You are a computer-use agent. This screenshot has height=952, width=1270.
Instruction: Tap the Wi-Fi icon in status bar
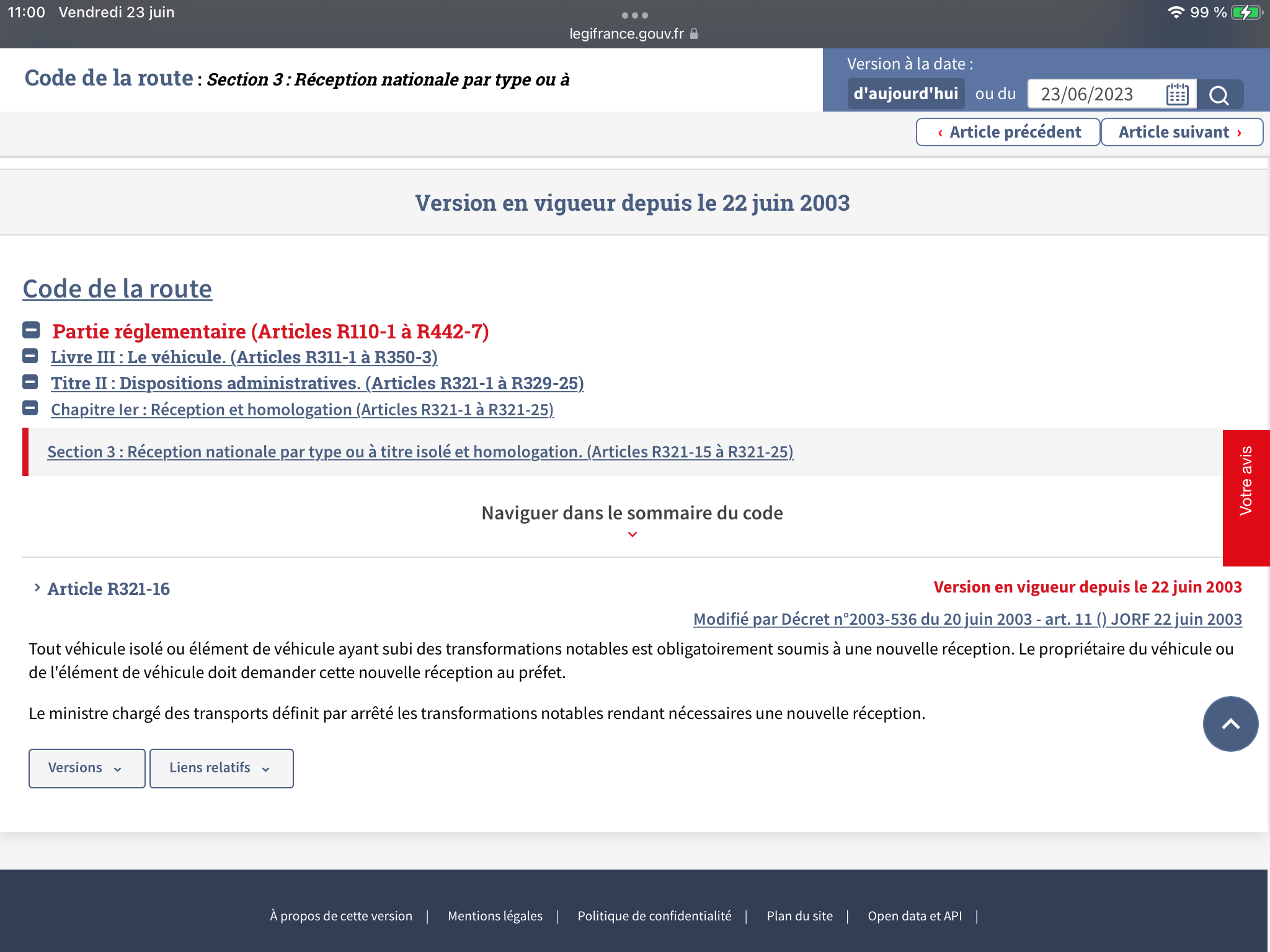coord(1175,12)
